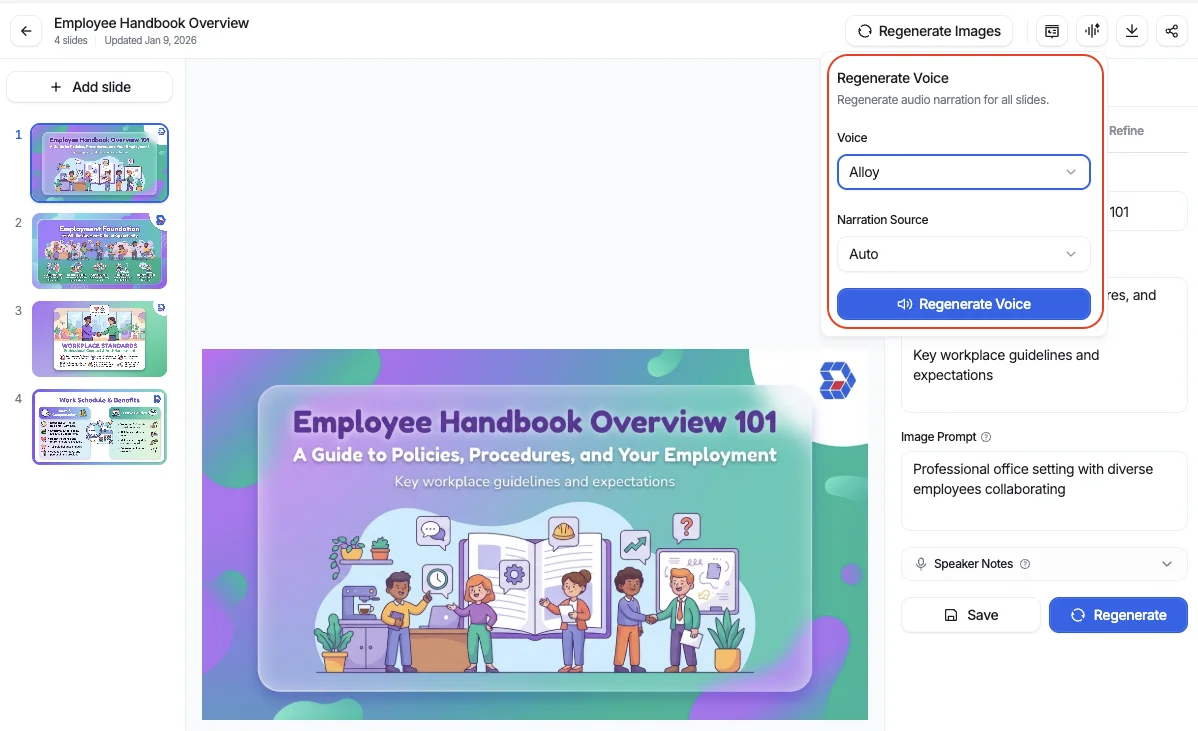Click the logo on the slide
Image resolution: width=1198 pixels, height=731 pixels.
pyautogui.click(x=837, y=381)
